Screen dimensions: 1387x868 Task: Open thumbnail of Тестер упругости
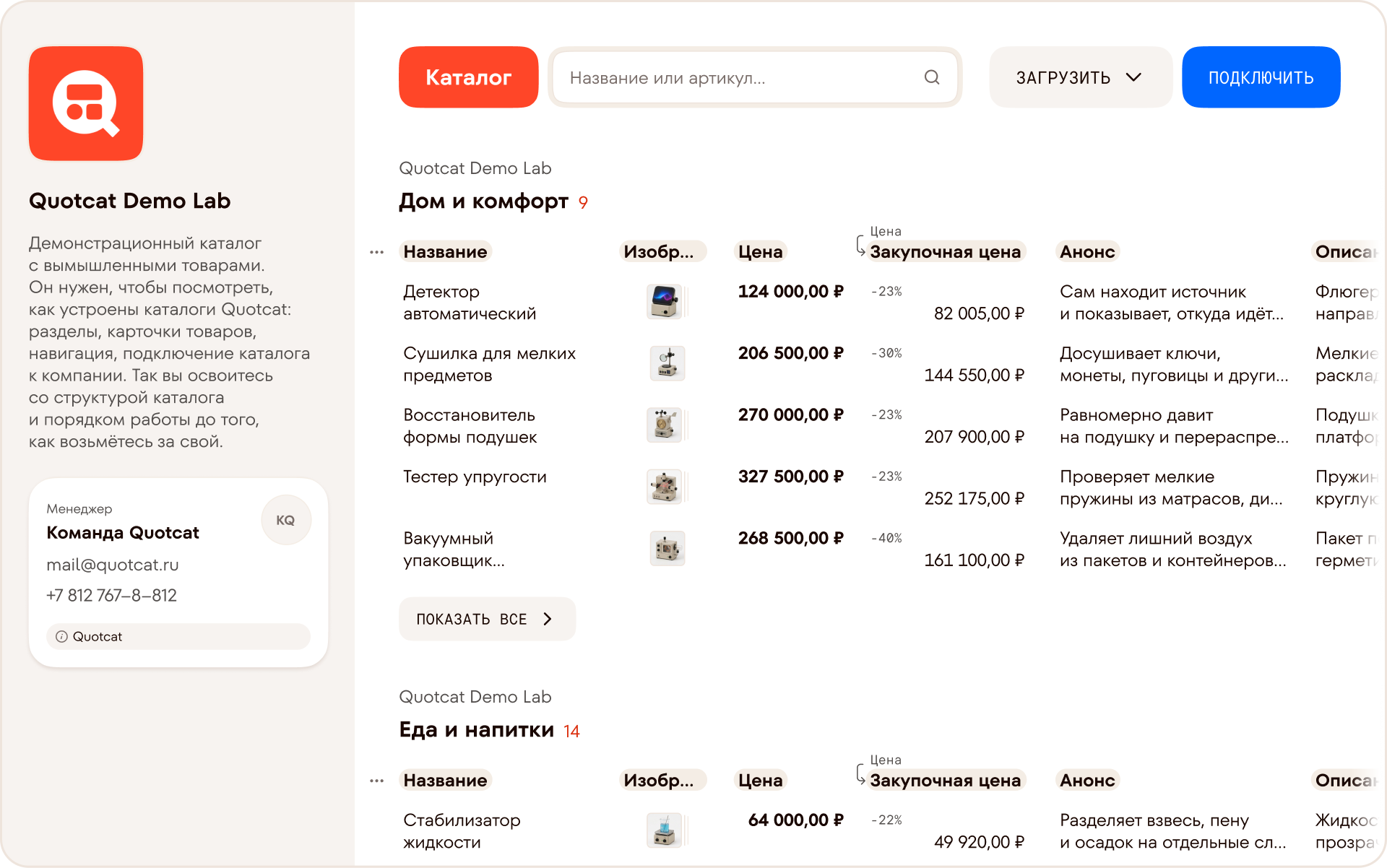pos(665,487)
